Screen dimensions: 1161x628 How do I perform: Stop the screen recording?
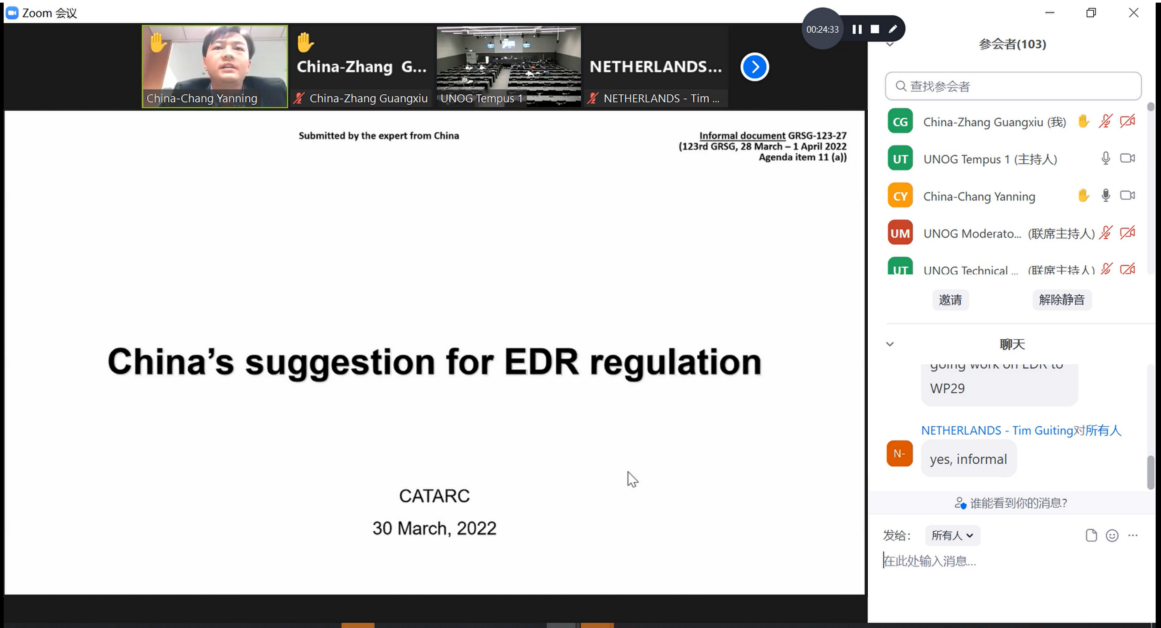[x=875, y=29]
